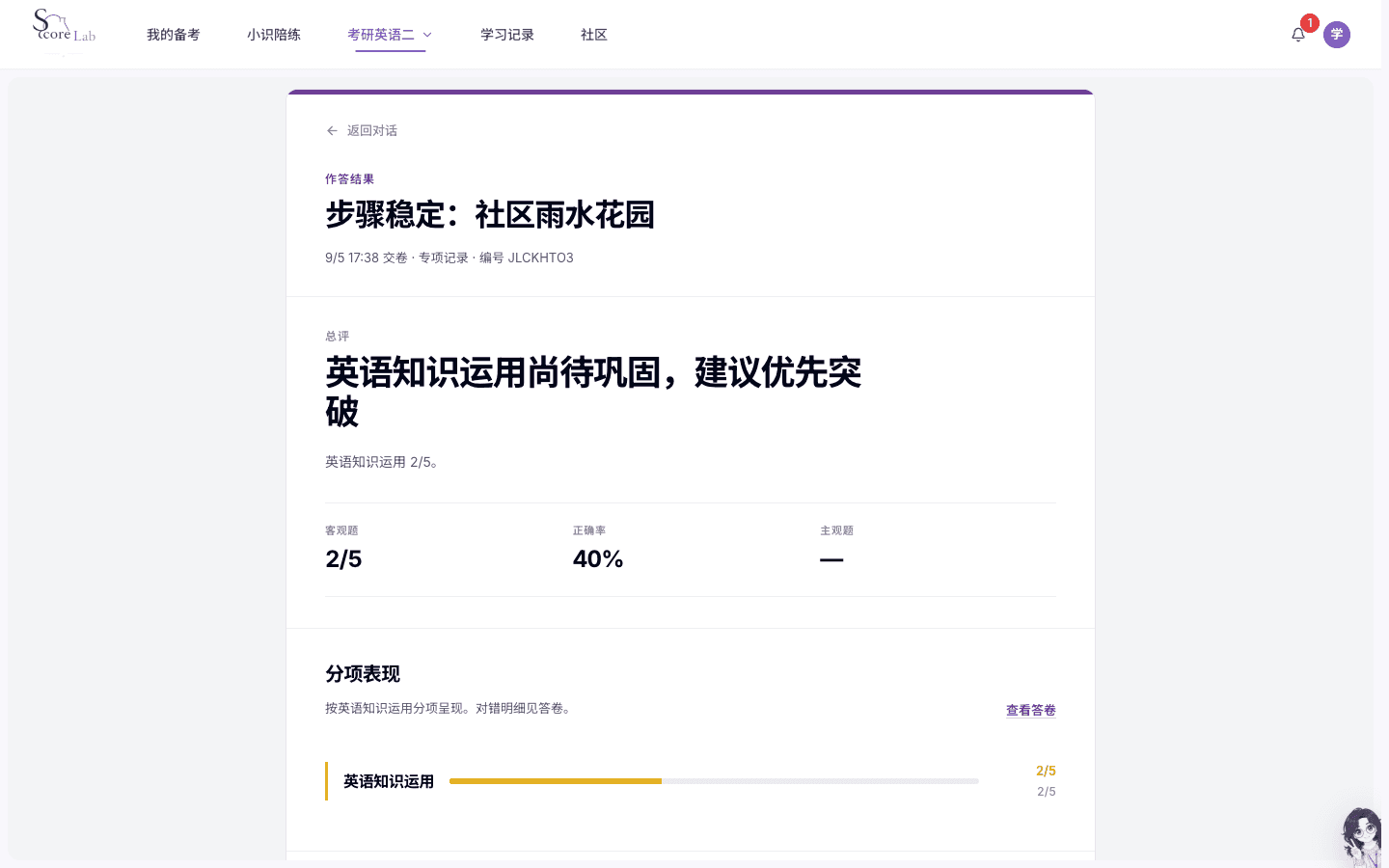Screen dimensions: 1389x868
Task: Click the anime assistant character
Action: point(1364,837)
